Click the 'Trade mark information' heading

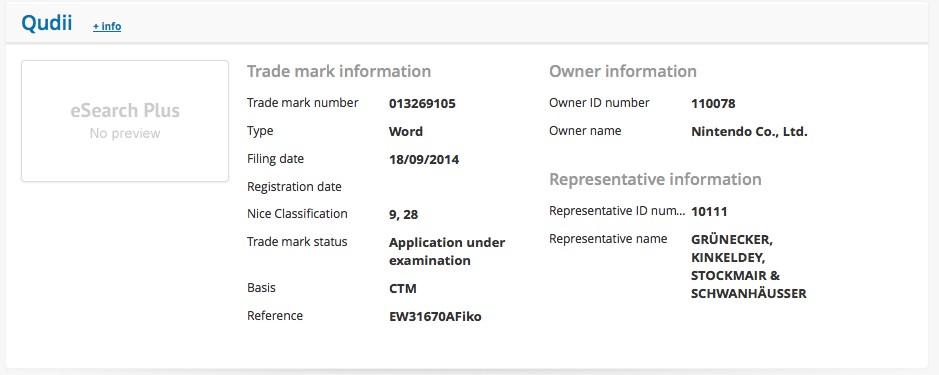339,71
